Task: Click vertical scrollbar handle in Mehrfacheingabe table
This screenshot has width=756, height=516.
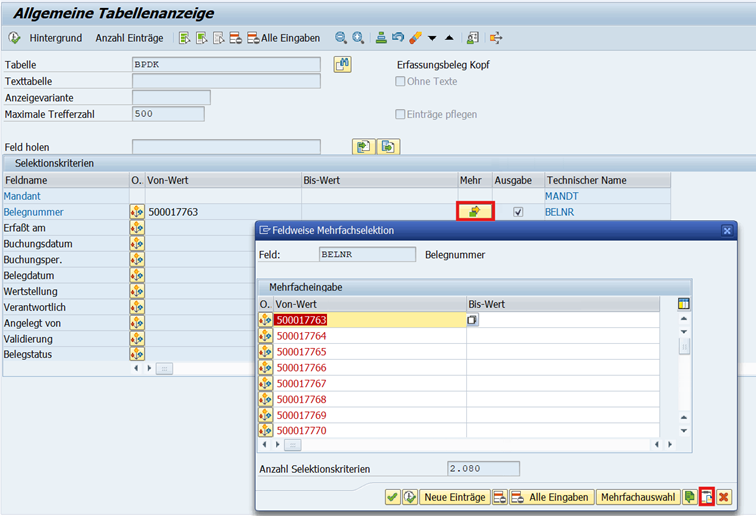Action: point(684,346)
